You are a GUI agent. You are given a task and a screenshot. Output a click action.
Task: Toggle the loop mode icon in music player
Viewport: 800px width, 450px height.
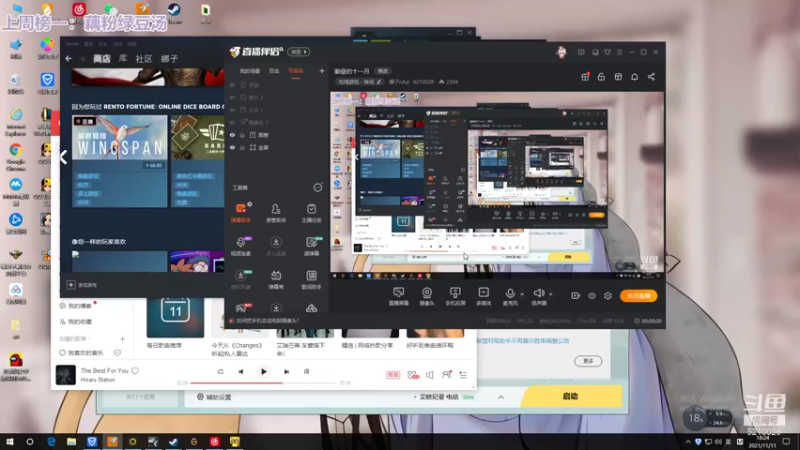[x=220, y=371]
